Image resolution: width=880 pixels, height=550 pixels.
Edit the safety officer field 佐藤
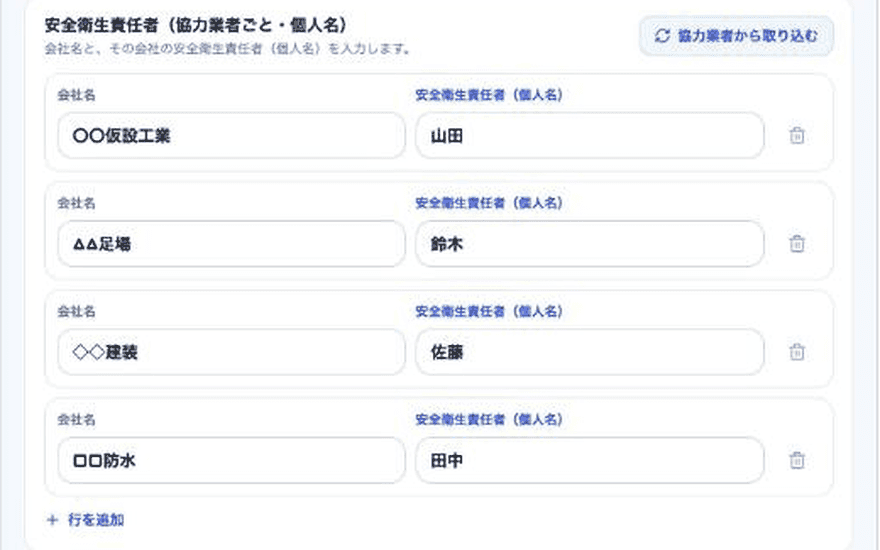tap(589, 352)
